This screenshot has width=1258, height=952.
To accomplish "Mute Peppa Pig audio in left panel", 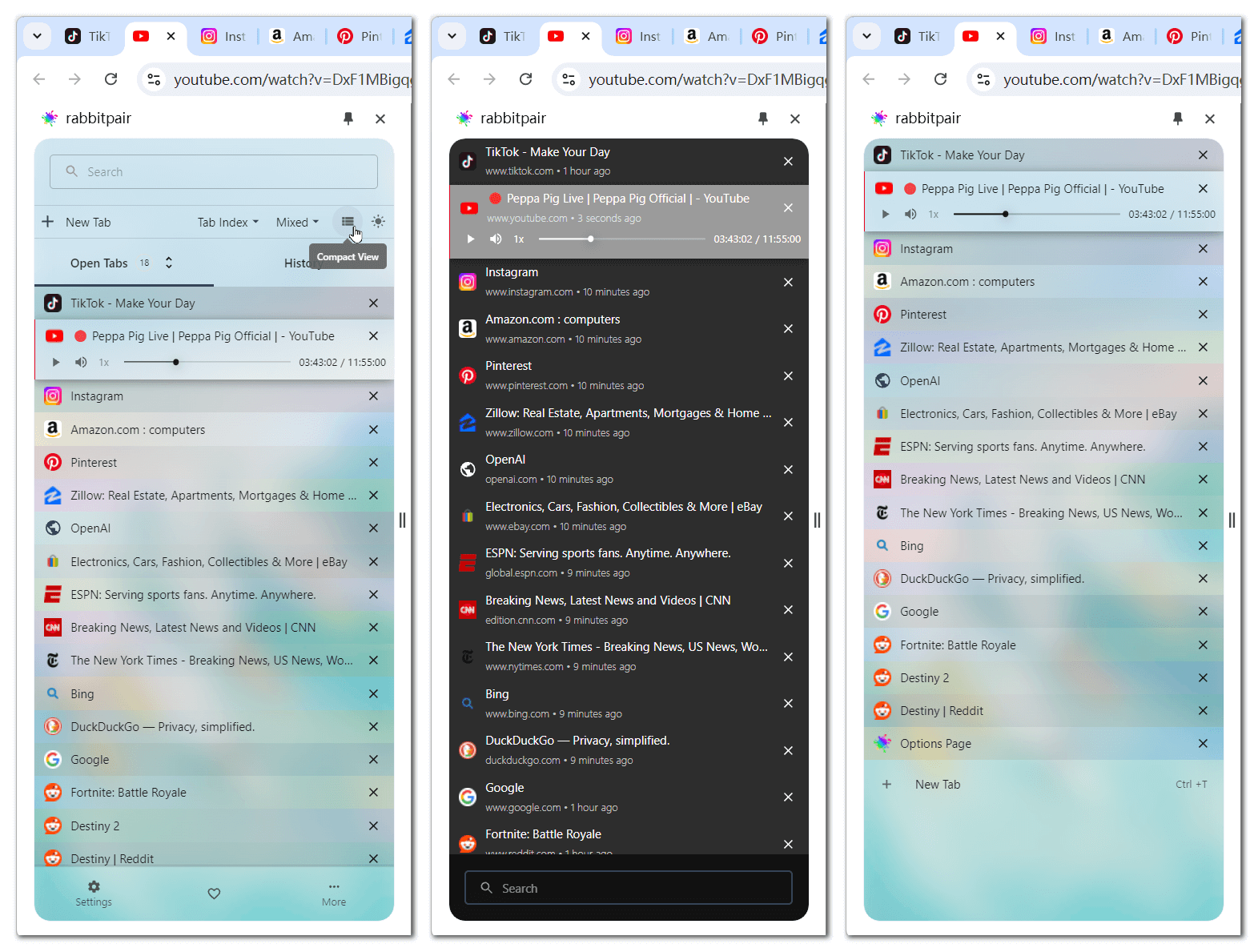I will [x=81, y=362].
